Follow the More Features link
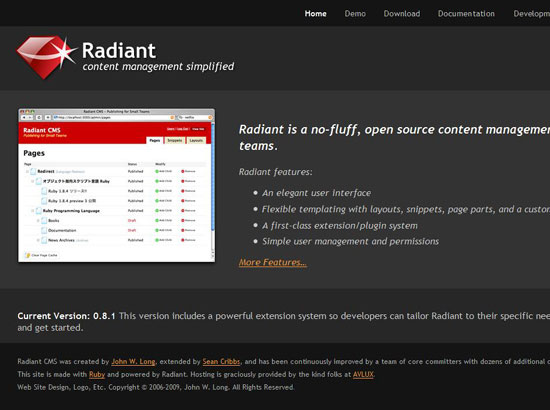The image size is (550, 410). [x=273, y=262]
